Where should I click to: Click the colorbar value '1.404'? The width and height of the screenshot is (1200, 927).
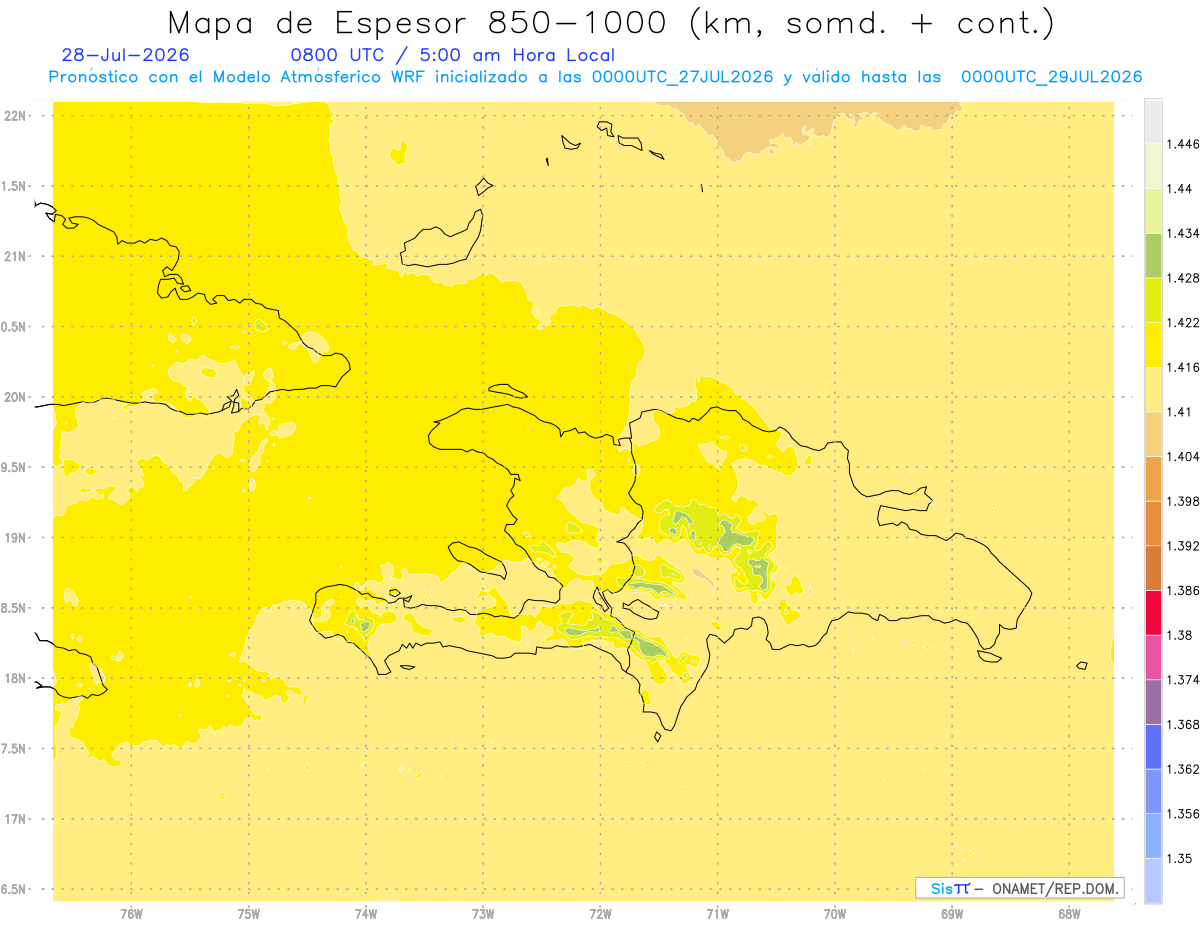click(x=1183, y=456)
